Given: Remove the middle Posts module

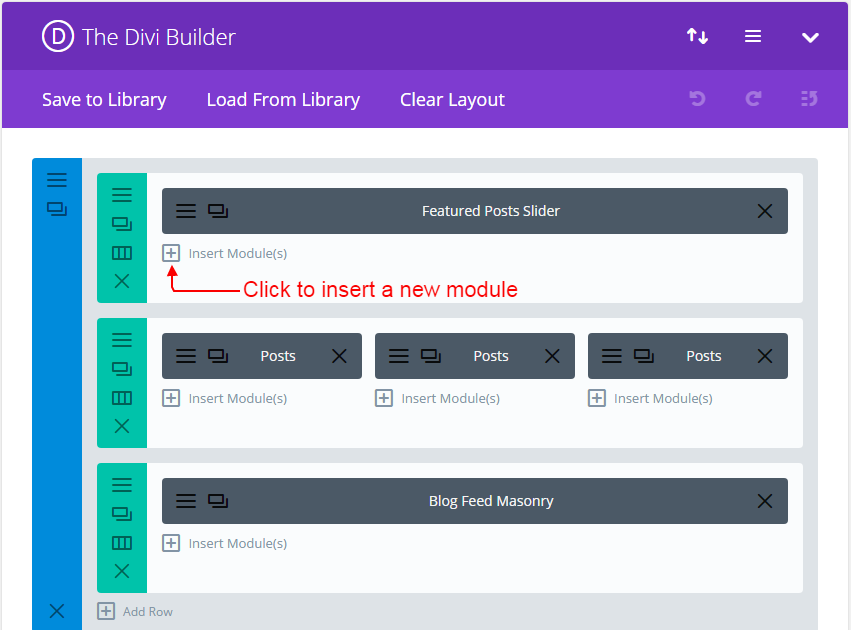Looking at the screenshot, I should (x=552, y=356).
